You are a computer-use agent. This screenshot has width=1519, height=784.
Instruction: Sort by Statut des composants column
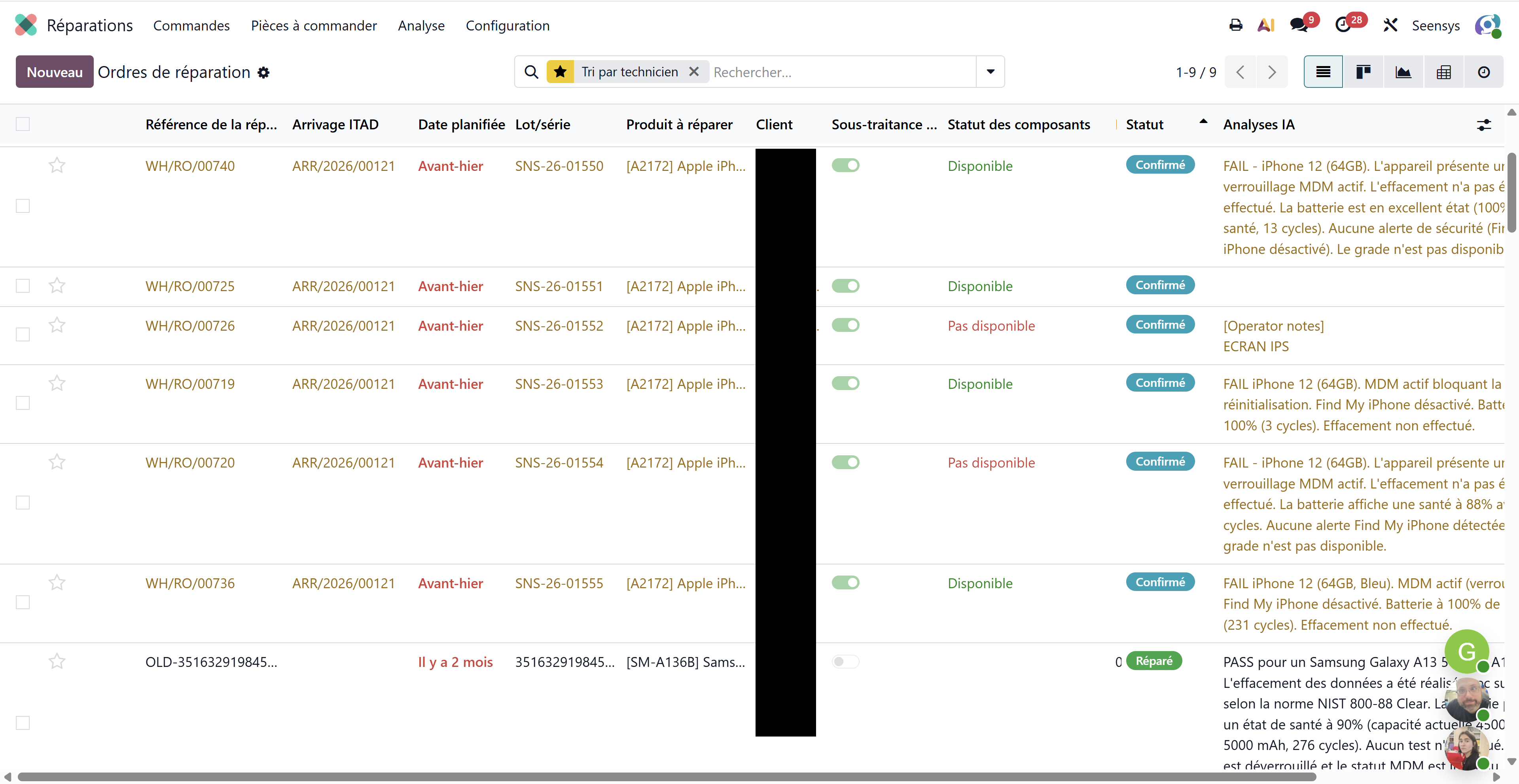(x=1019, y=124)
